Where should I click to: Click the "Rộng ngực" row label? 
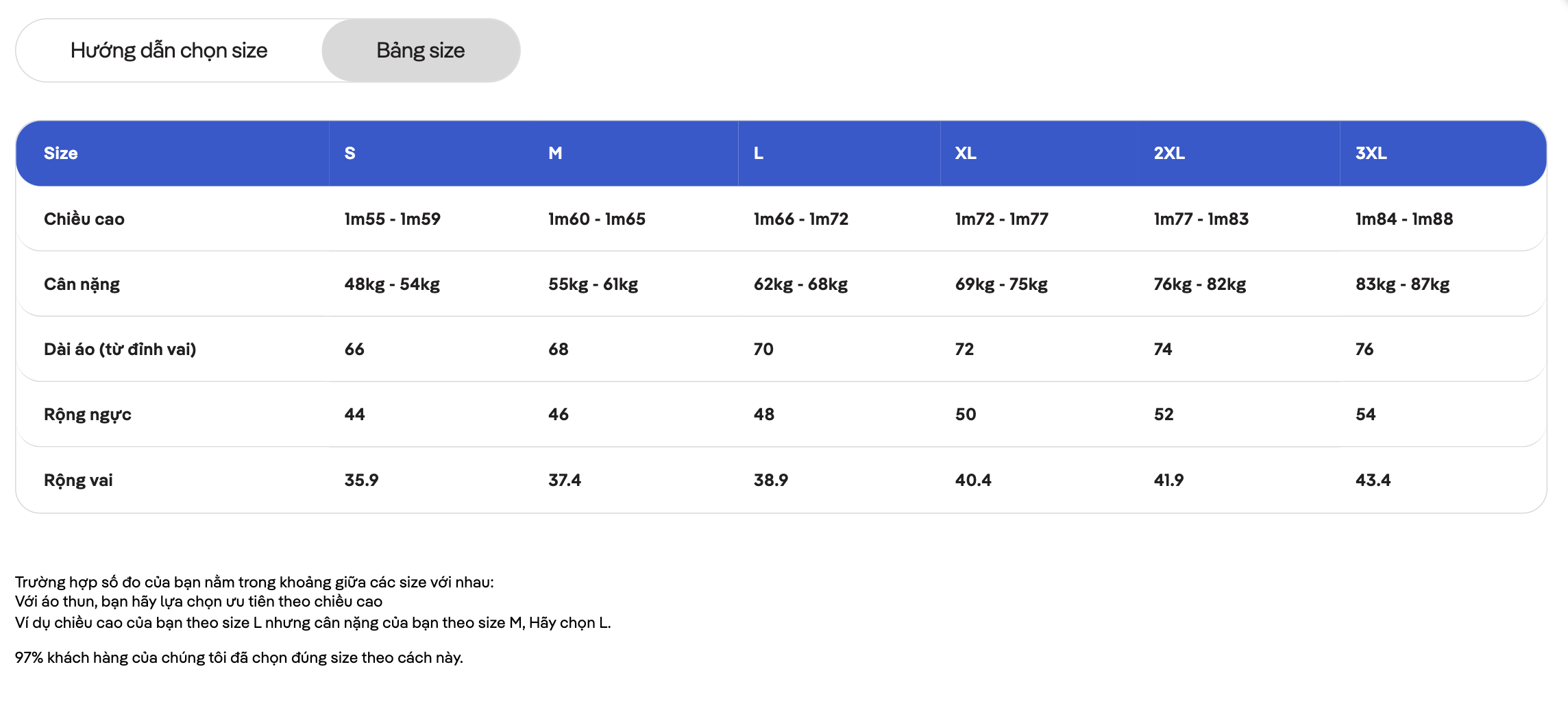[x=88, y=415]
